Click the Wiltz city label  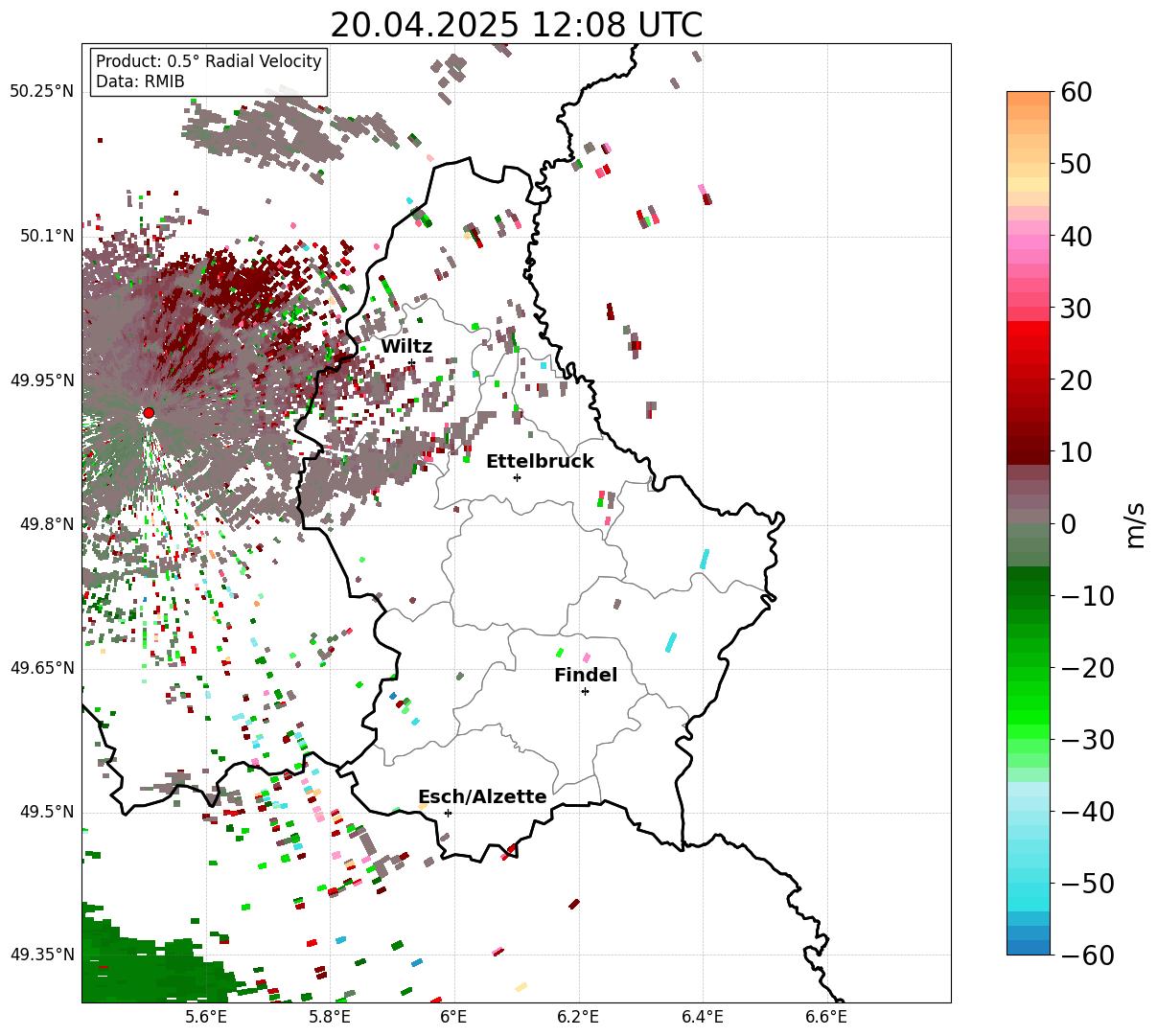[406, 347]
